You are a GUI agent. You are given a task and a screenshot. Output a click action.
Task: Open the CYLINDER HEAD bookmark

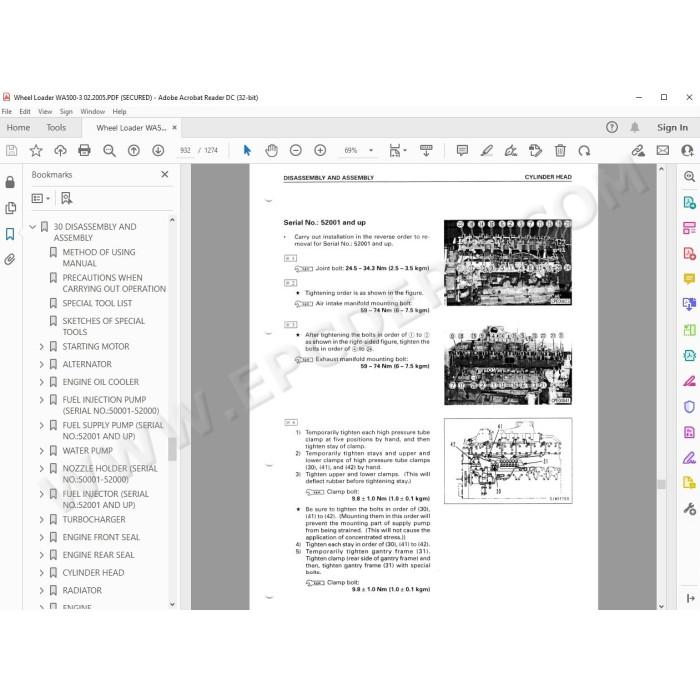pos(93,572)
